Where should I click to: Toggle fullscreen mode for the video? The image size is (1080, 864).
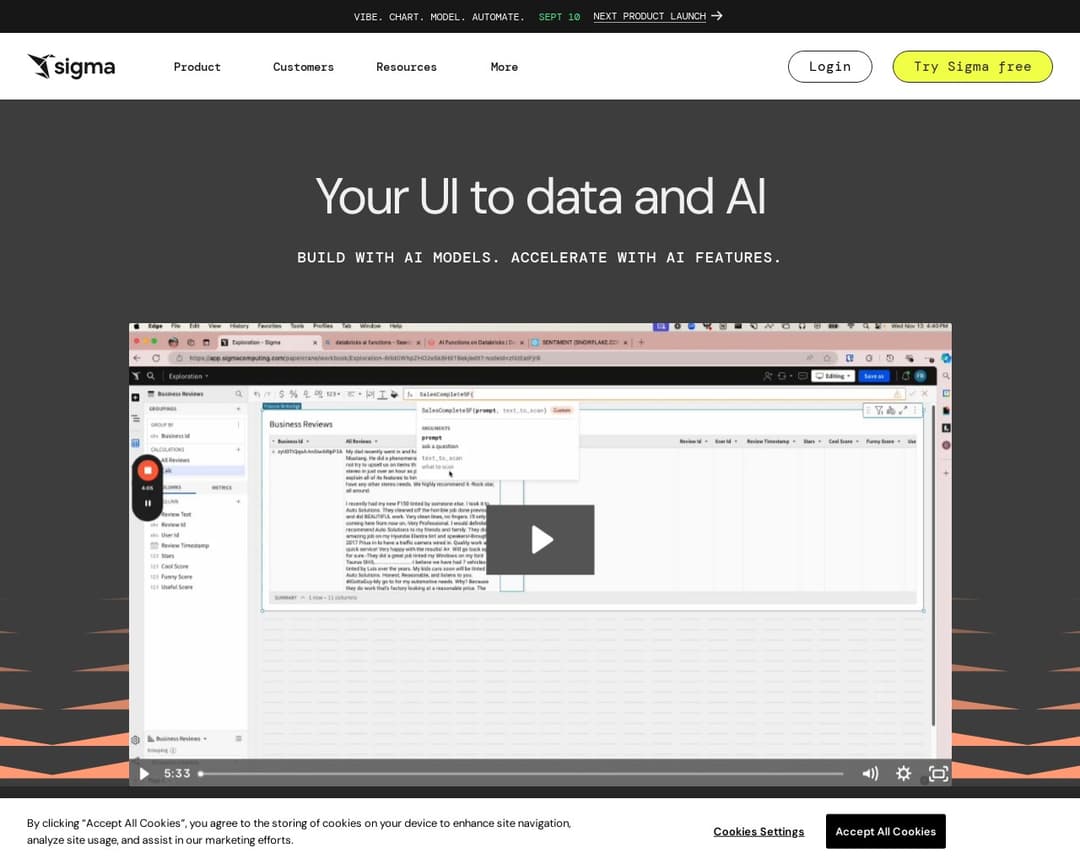pyautogui.click(x=938, y=773)
